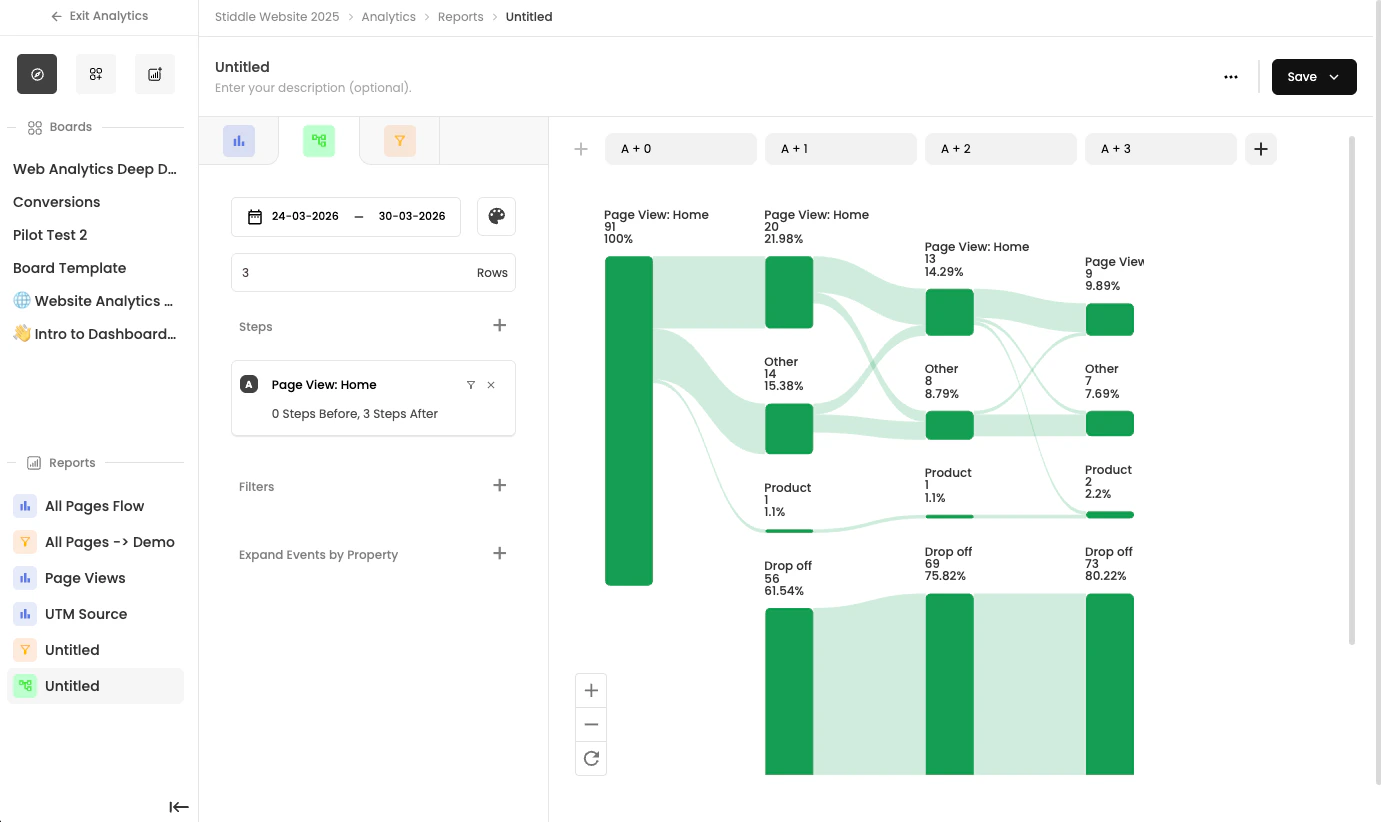
Task: Open the Untitled funnel report
Action: pos(95,650)
